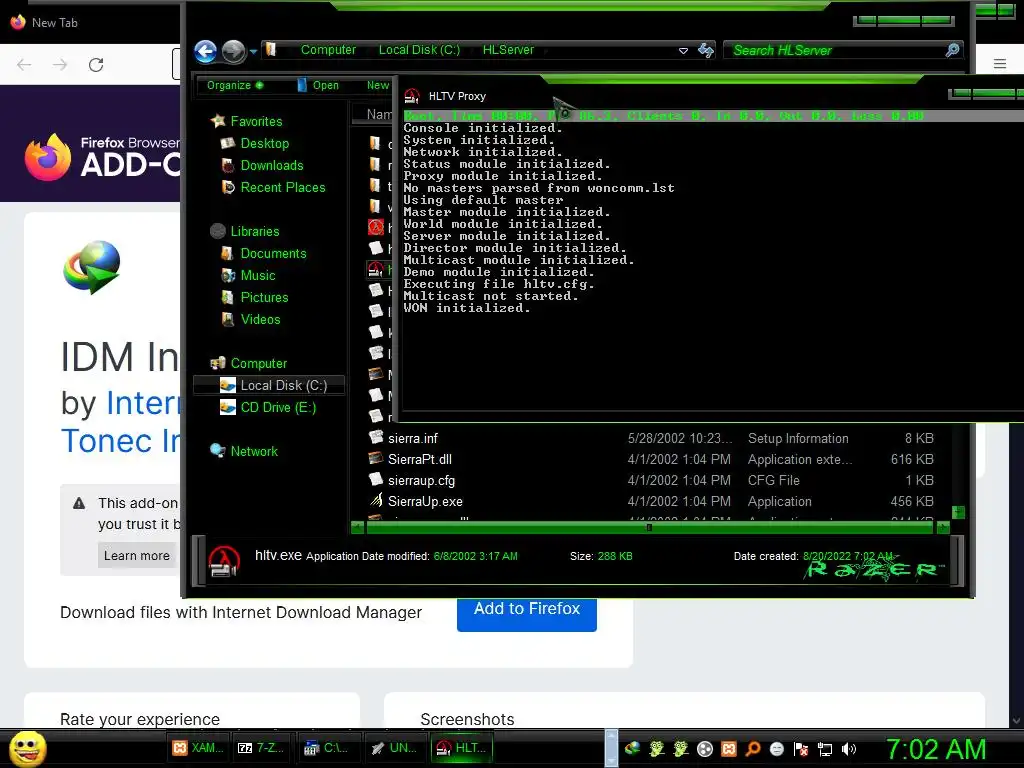Click Action Center flag icon in tray
1024x768 pixels.
[801, 749]
